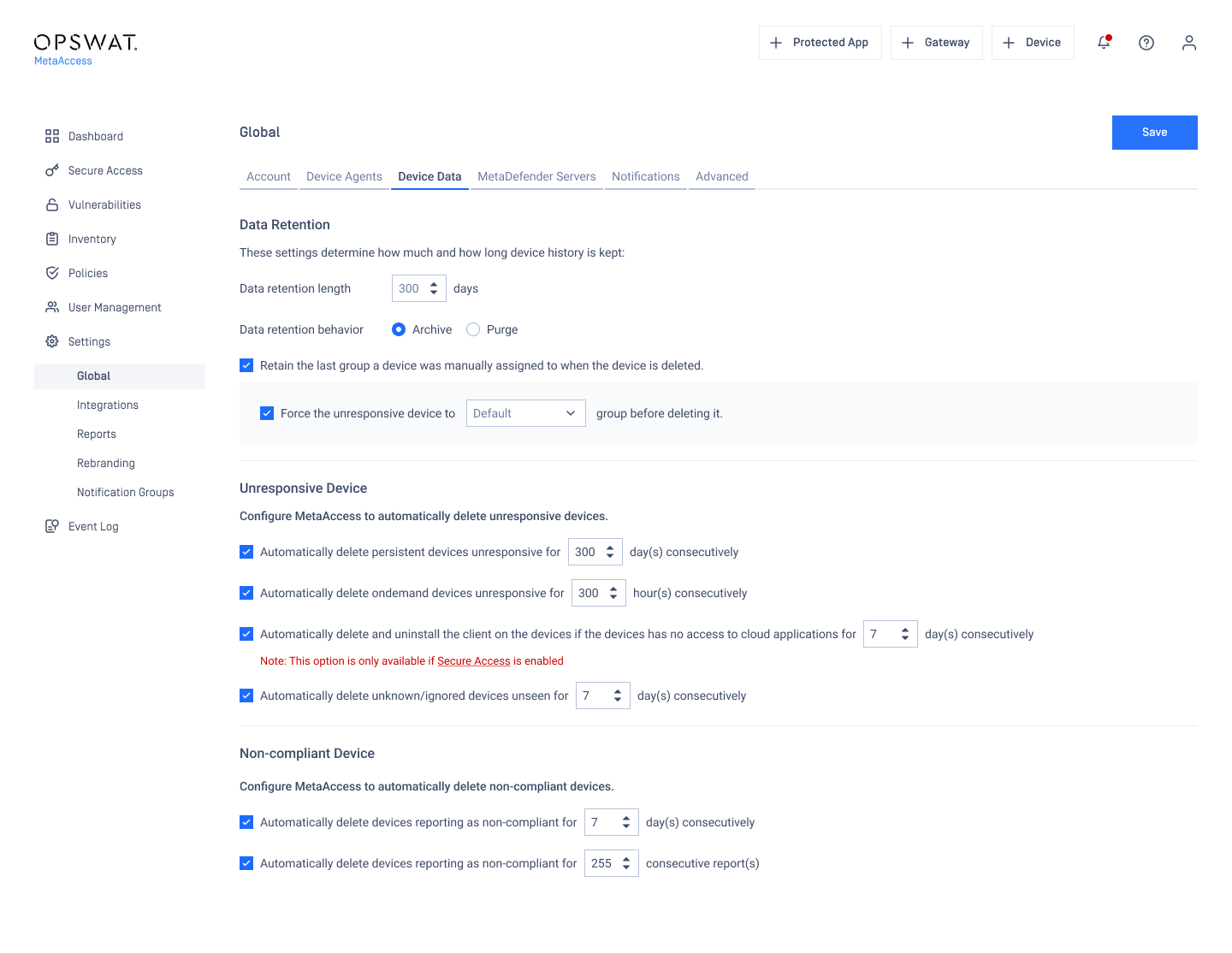The height and width of the screenshot is (953, 1232).
Task: Open the User Management page
Action: point(115,307)
